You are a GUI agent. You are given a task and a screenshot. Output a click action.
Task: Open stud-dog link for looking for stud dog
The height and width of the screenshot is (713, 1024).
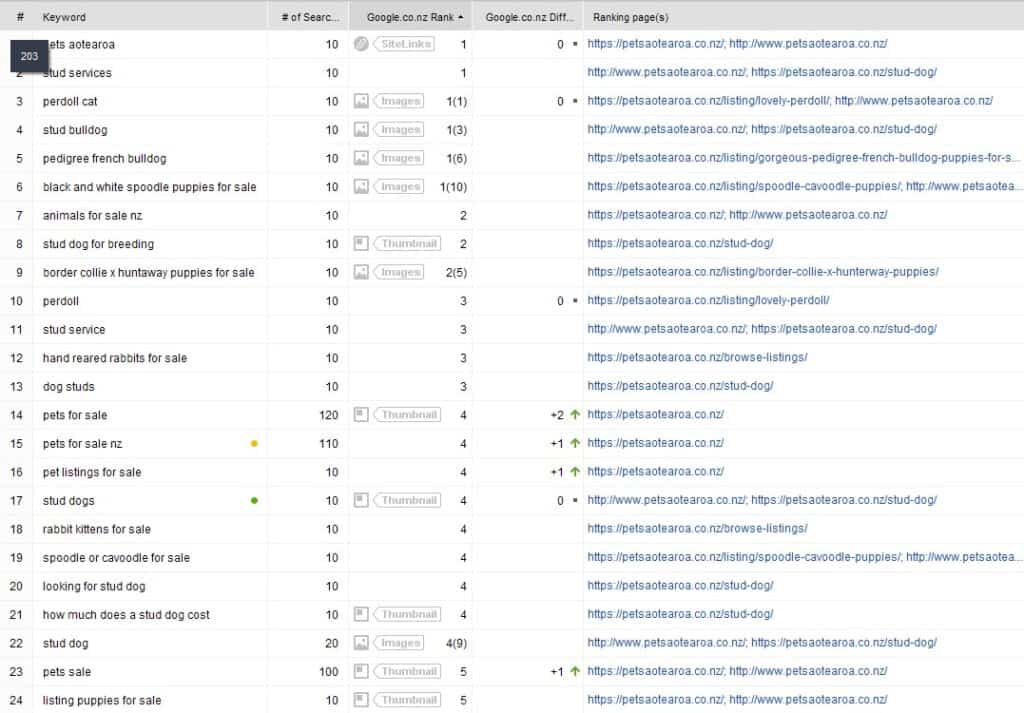click(680, 586)
